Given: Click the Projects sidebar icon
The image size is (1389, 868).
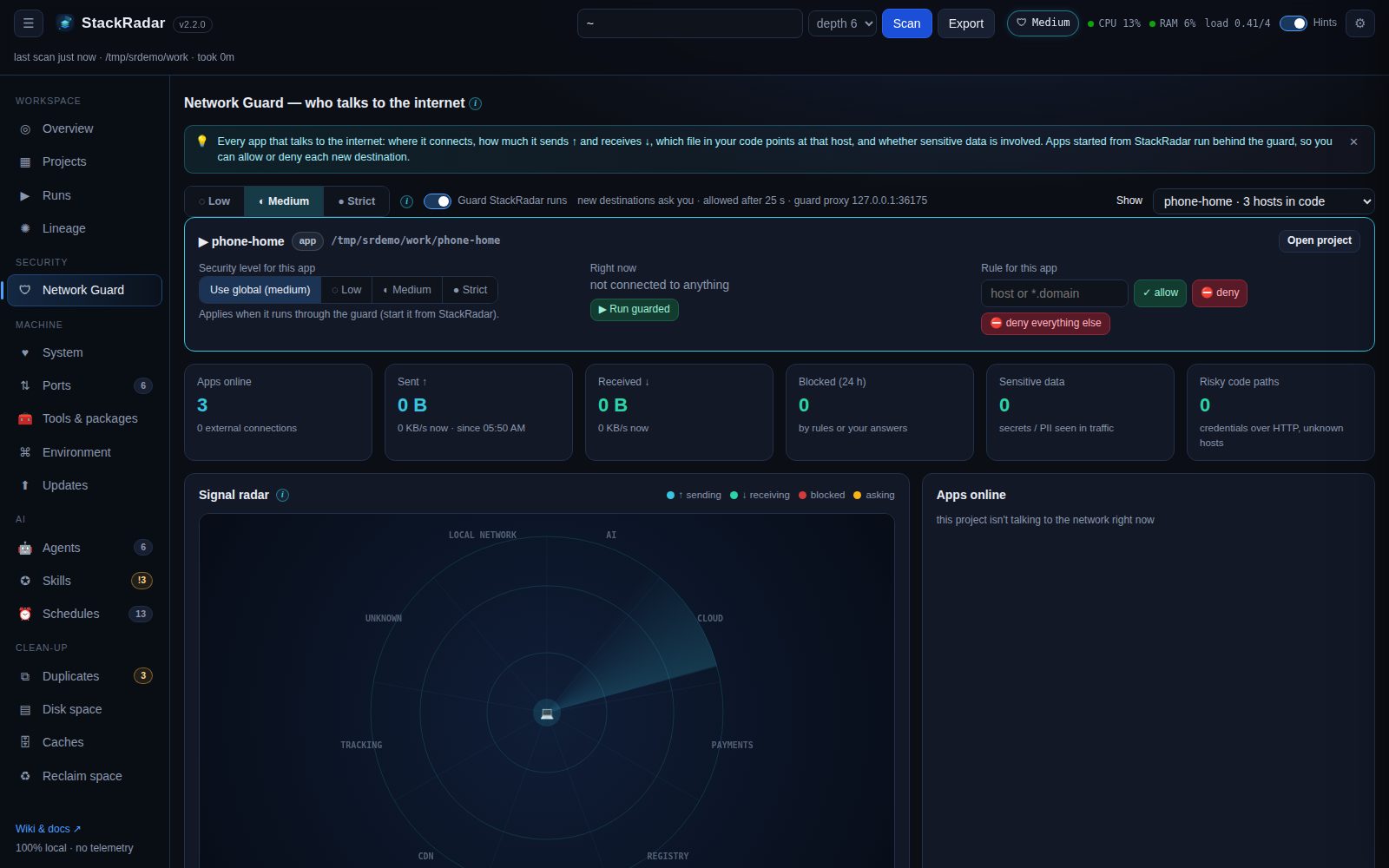Looking at the screenshot, I should coord(25,161).
